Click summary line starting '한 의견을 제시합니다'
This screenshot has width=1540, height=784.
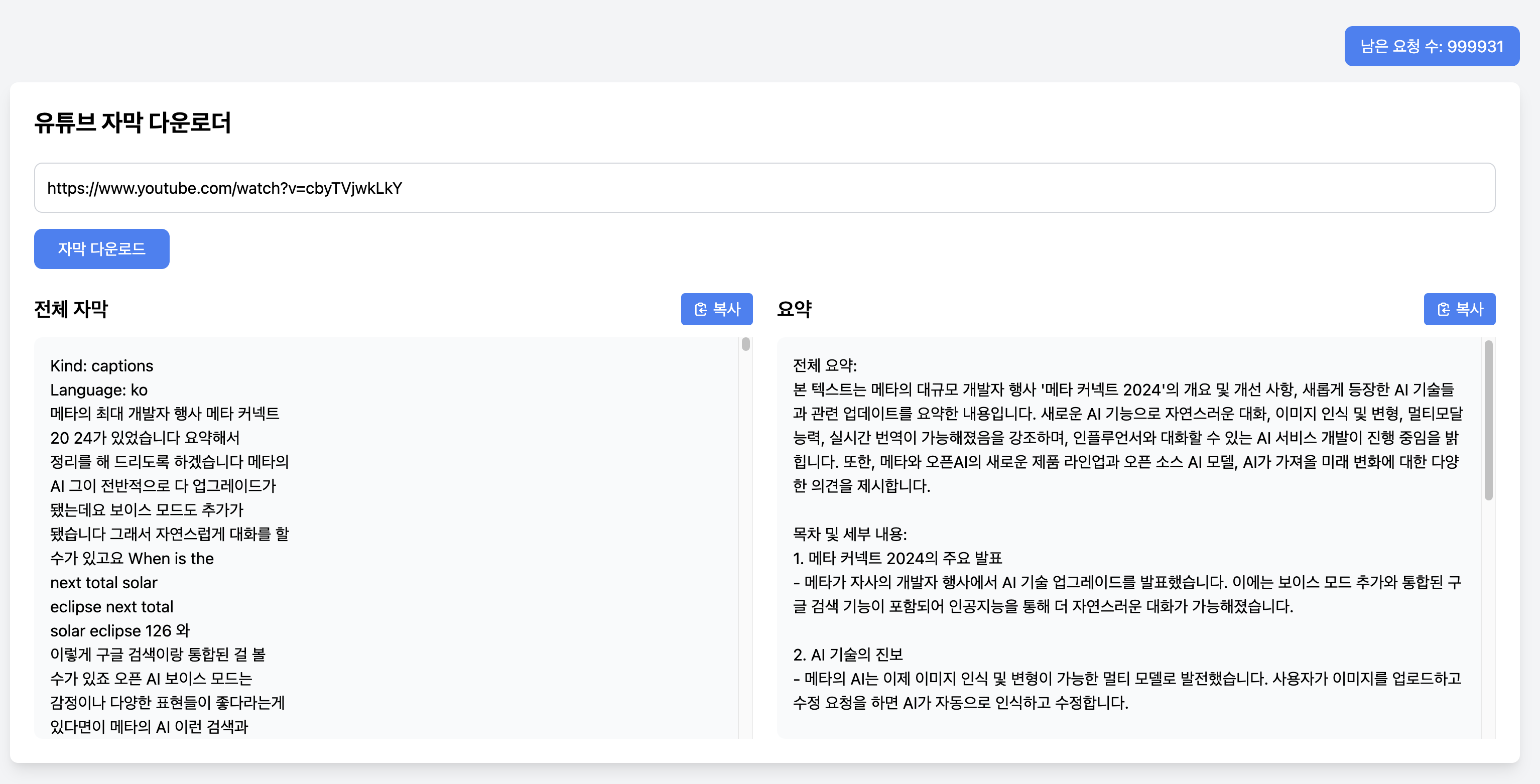(x=861, y=486)
